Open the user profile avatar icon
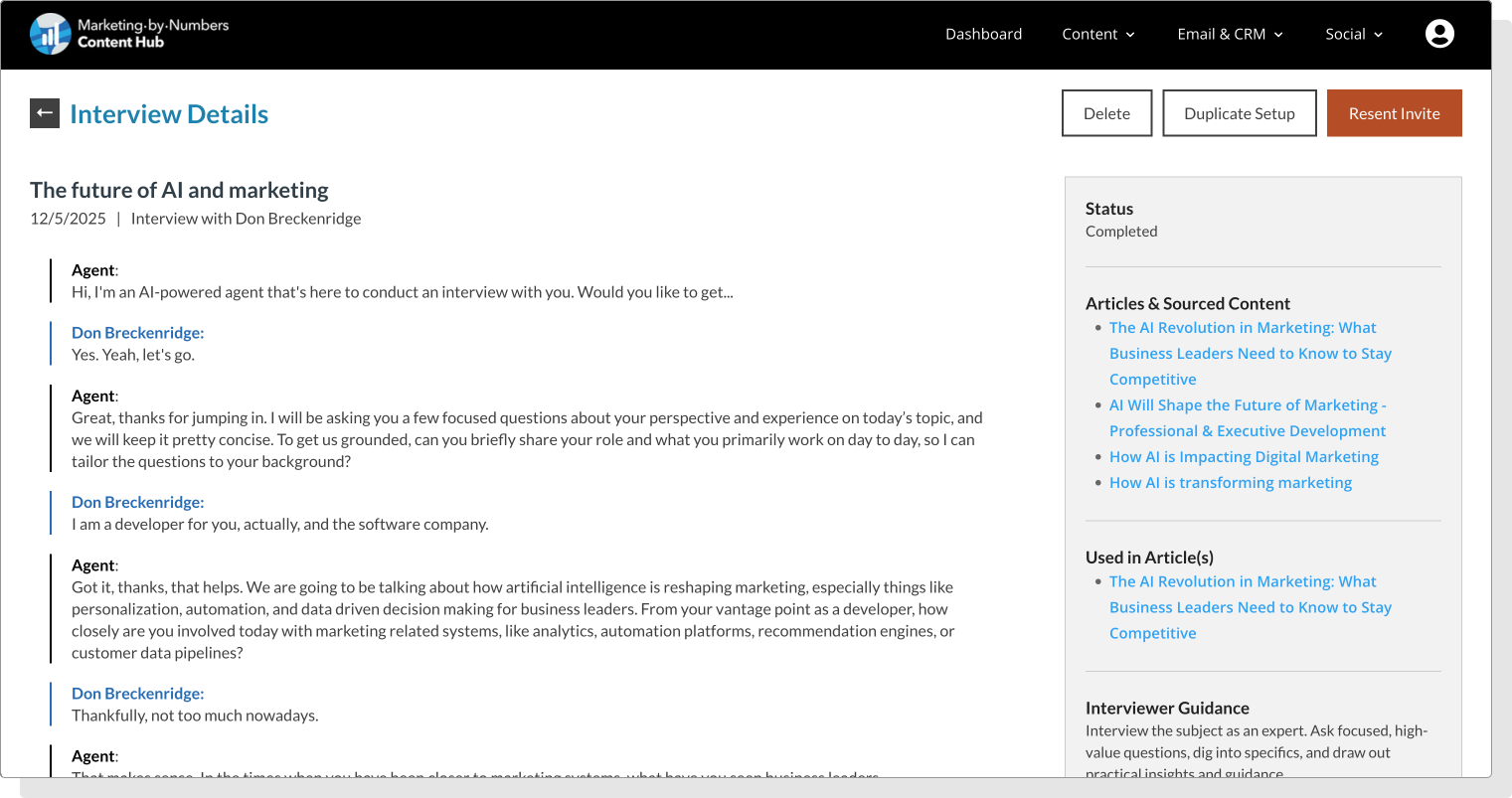 pos(1439,34)
